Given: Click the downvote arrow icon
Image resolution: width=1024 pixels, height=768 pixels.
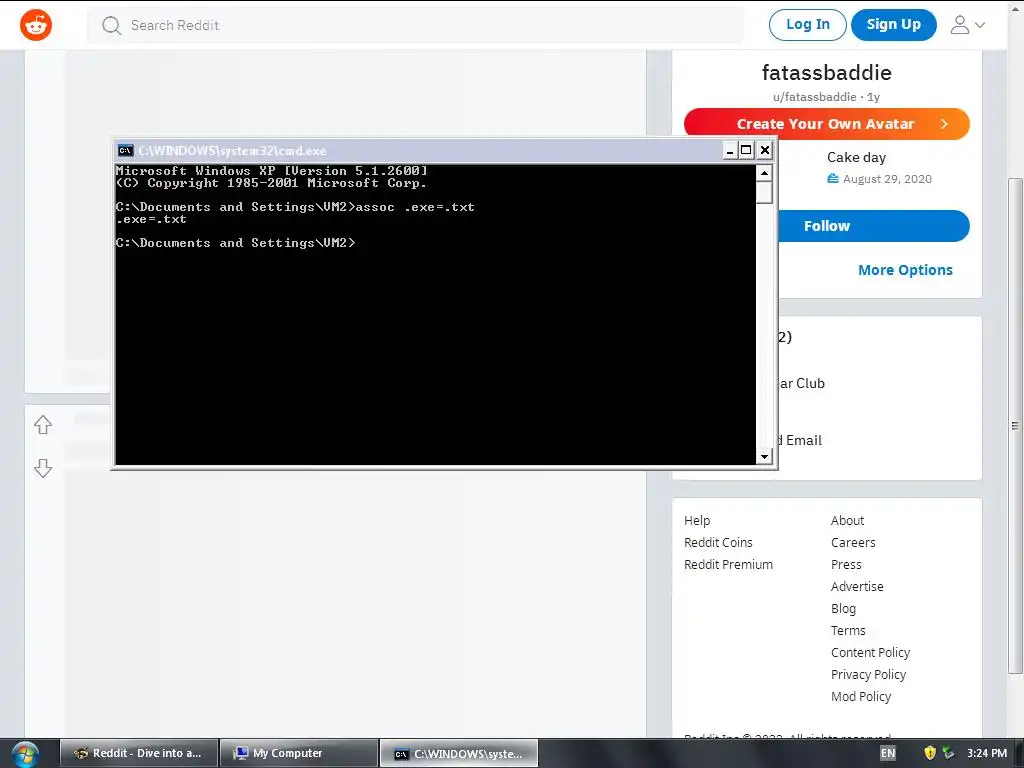Looking at the screenshot, I should [43, 468].
